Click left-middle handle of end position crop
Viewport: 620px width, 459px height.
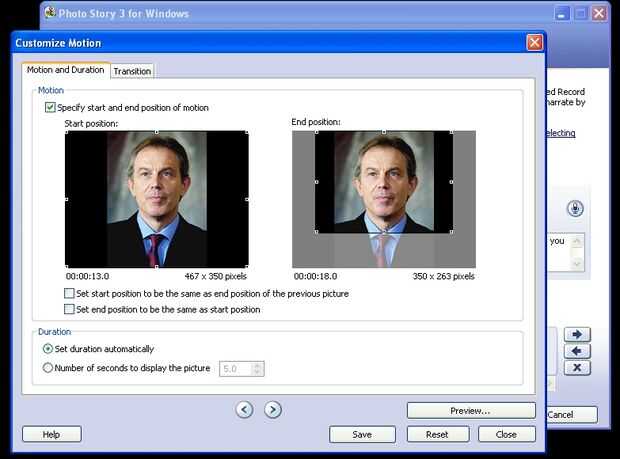pos(316,182)
